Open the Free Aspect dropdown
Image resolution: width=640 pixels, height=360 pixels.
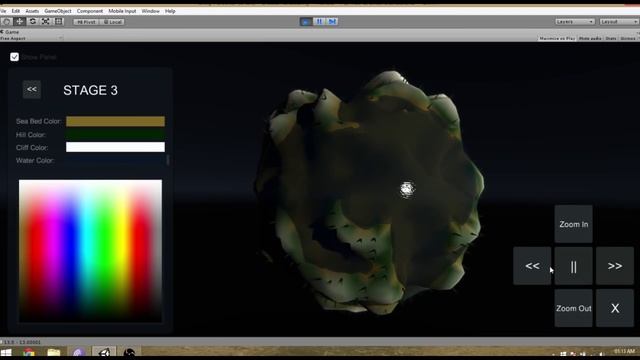[x=31, y=38]
